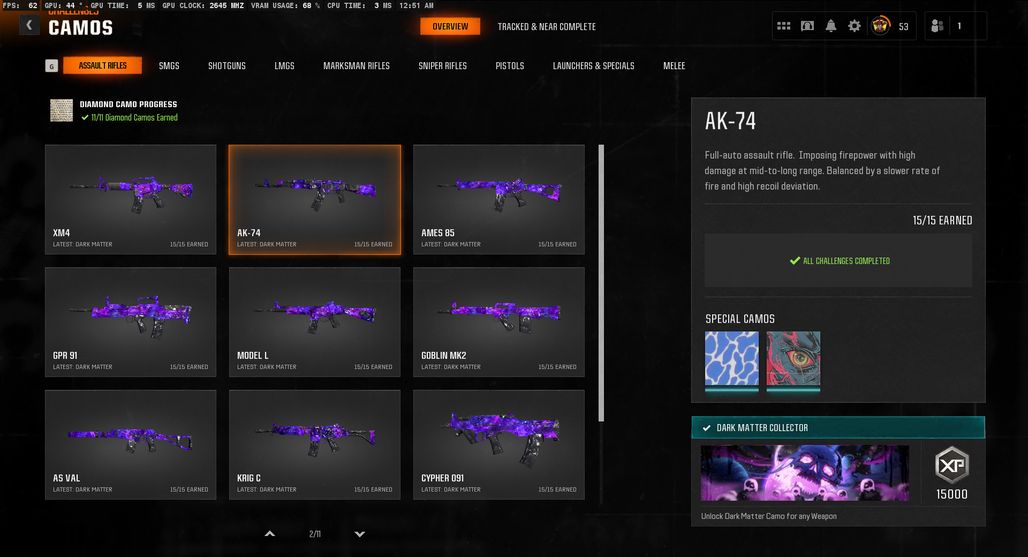Click the Diamond Camo Progress label
The width and height of the screenshot is (1028, 557).
pos(128,104)
